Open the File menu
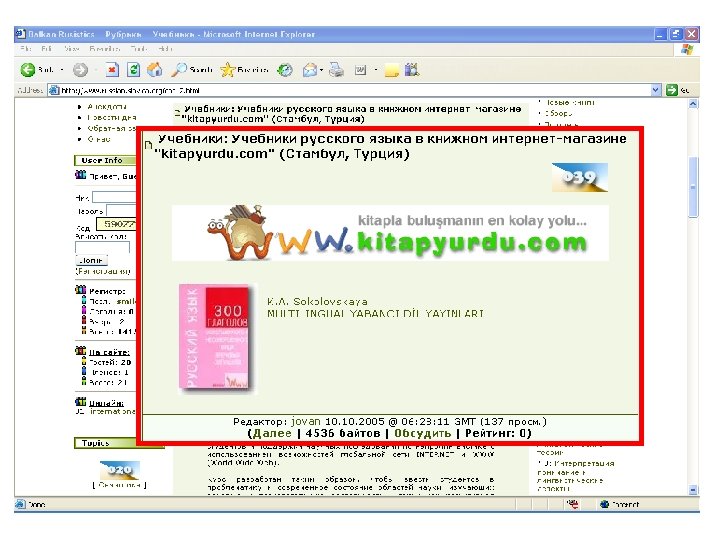Viewport: 720px width, 540px height. pos(25,48)
